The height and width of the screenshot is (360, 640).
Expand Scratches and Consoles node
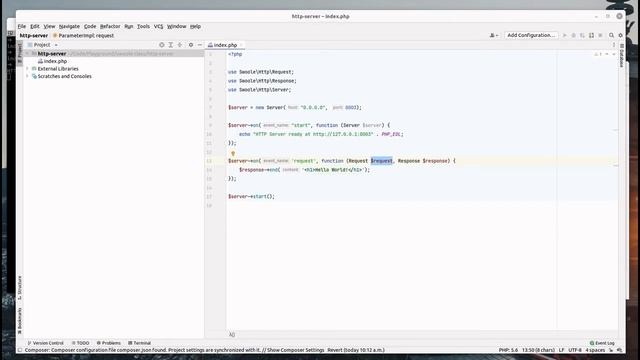click(28, 76)
